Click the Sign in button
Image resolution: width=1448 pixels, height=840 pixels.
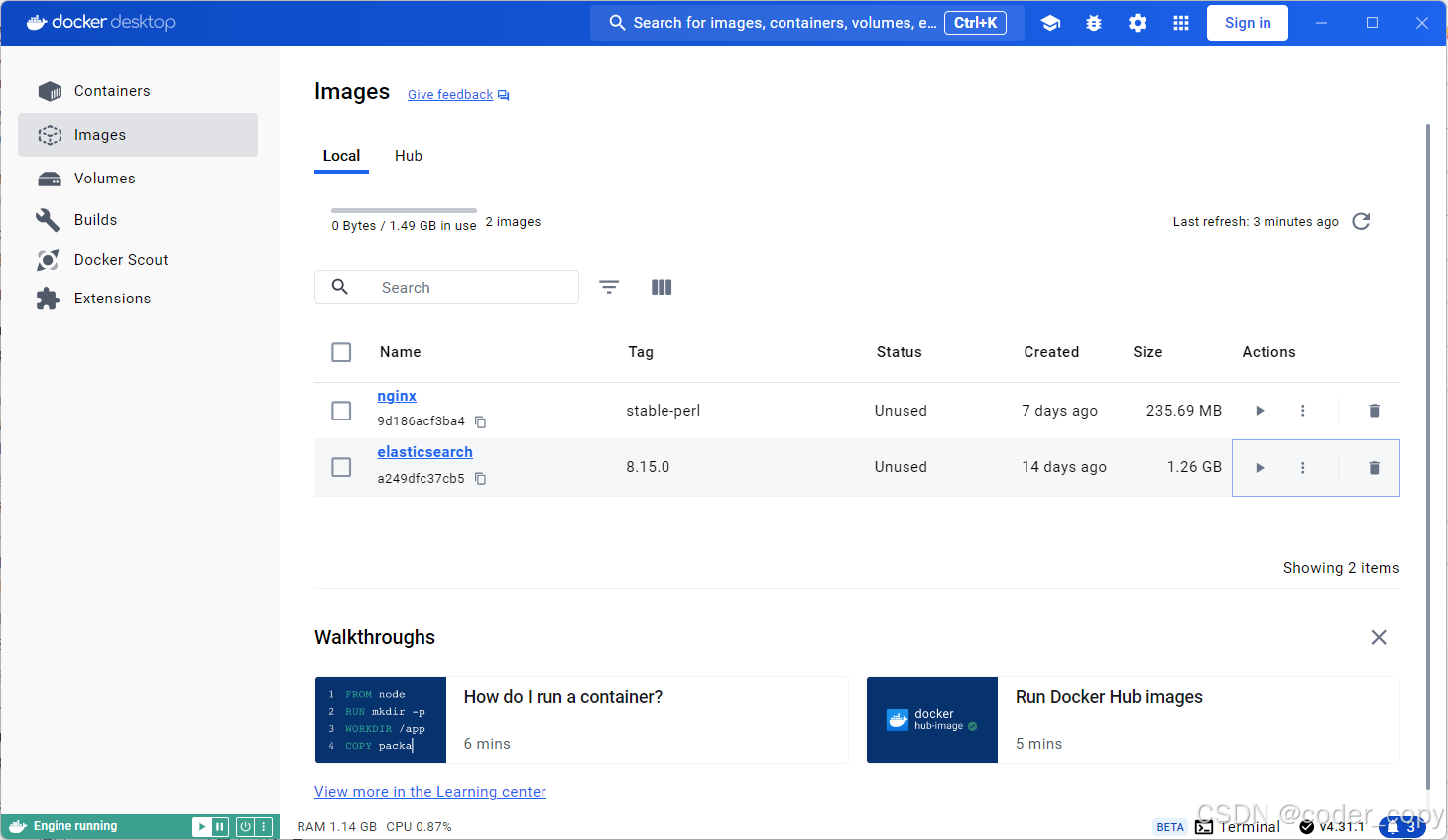click(x=1247, y=23)
